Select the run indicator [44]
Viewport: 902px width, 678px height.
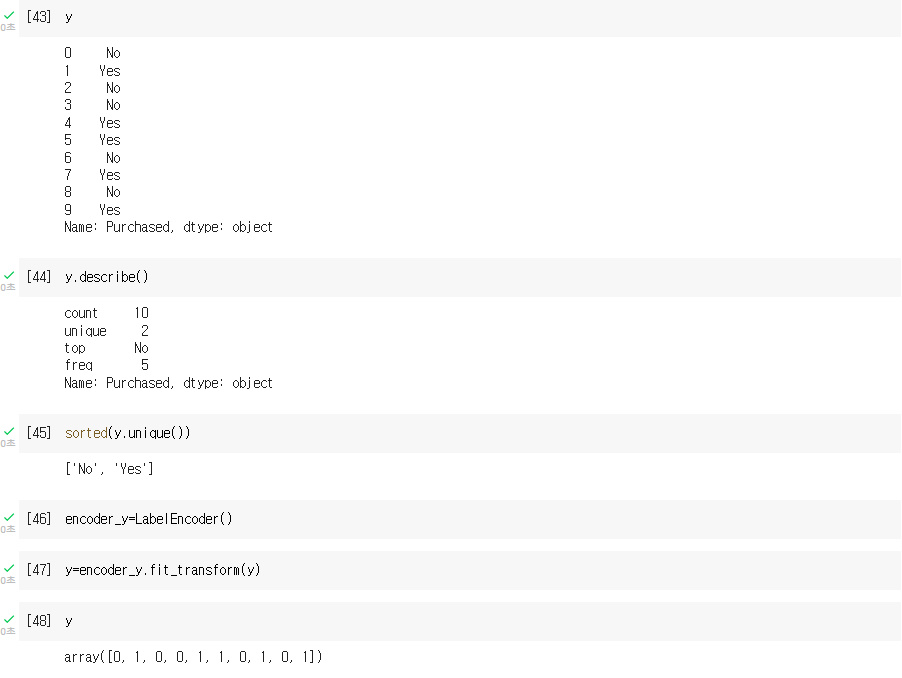point(39,277)
